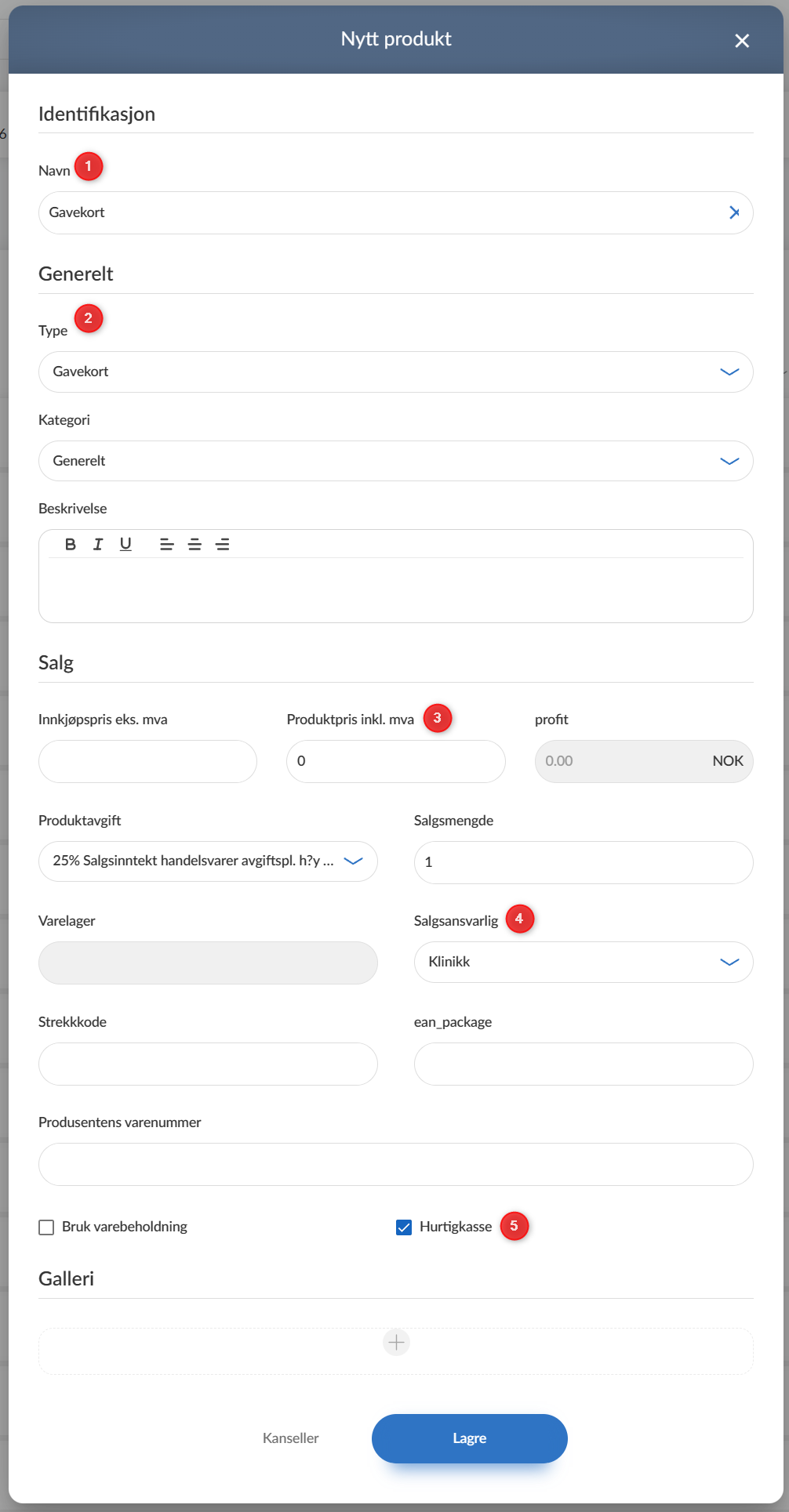Viewport: 789px width, 1512px height.
Task: Click the Strekkode input field
Action: [x=208, y=1064]
